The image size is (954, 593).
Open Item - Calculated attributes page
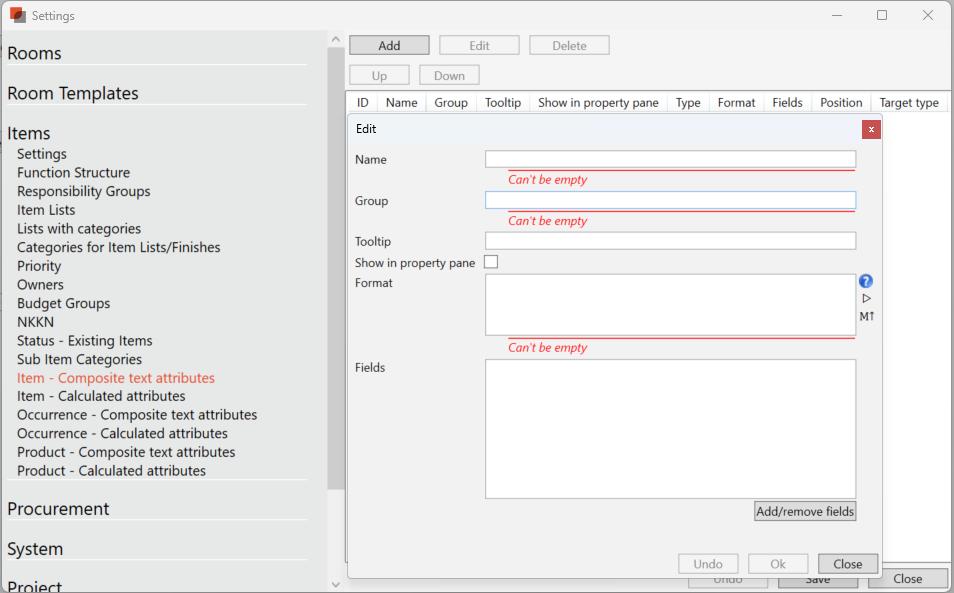(x=101, y=396)
